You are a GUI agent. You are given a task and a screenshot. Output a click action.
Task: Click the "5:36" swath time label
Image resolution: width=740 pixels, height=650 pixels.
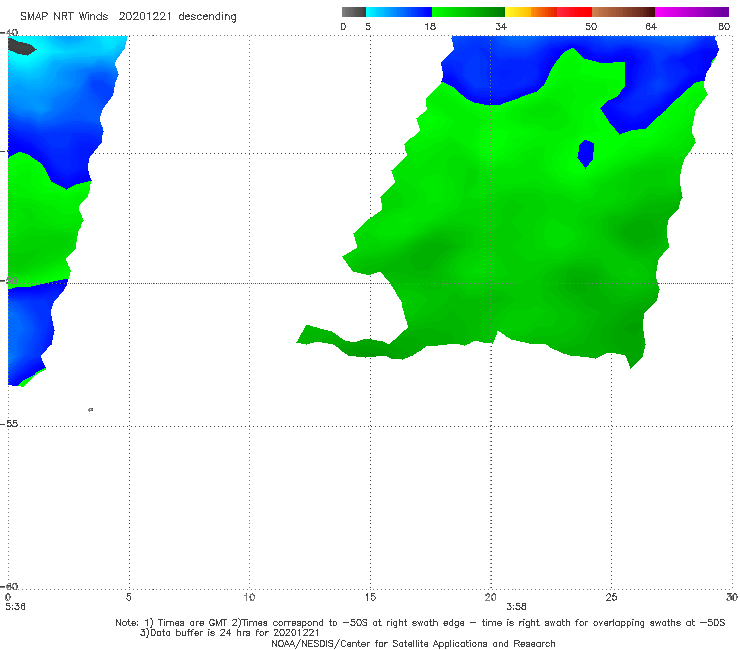pos(15,607)
